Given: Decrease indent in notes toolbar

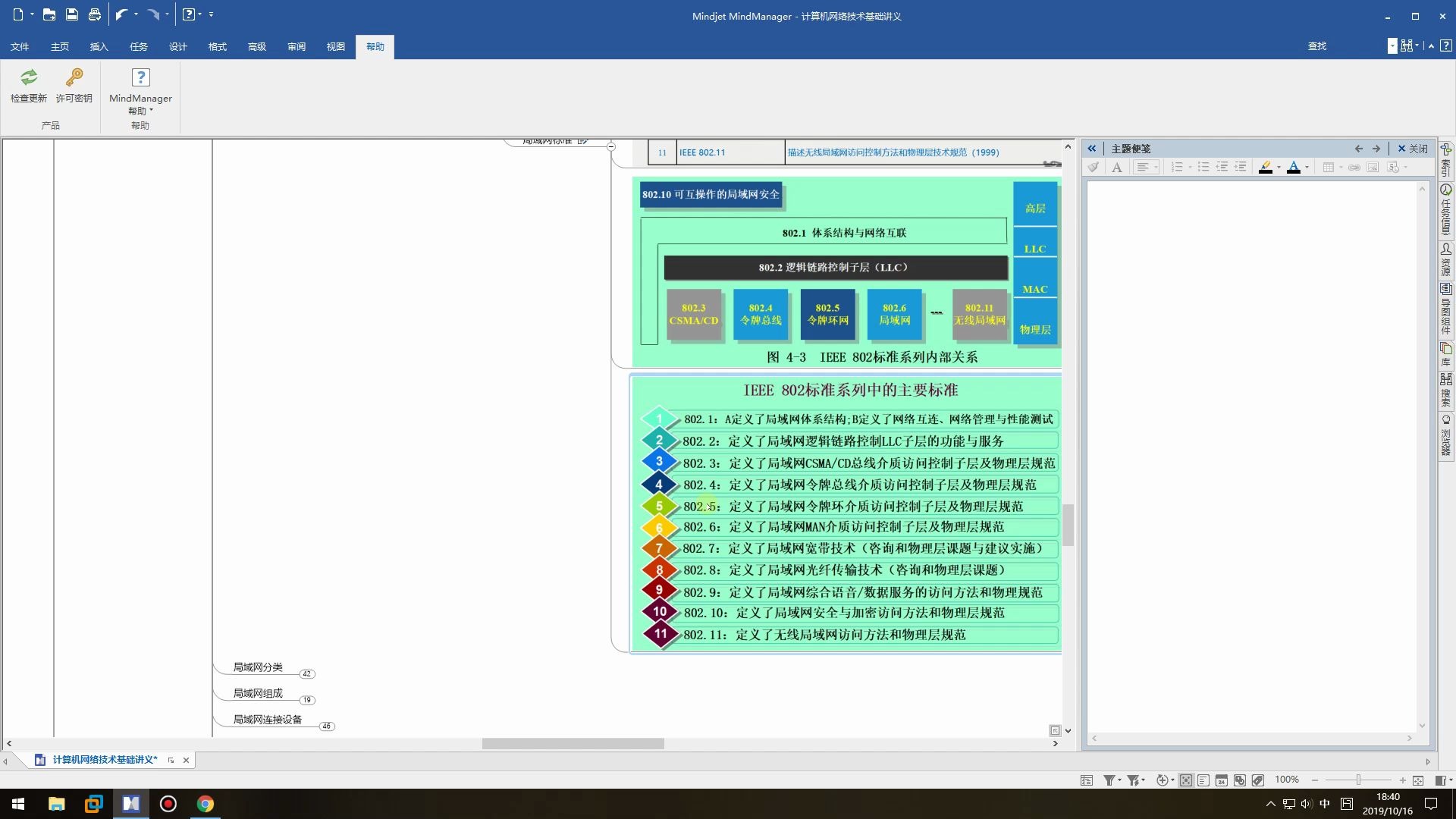Looking at the screenshot, I should 1222,168.
